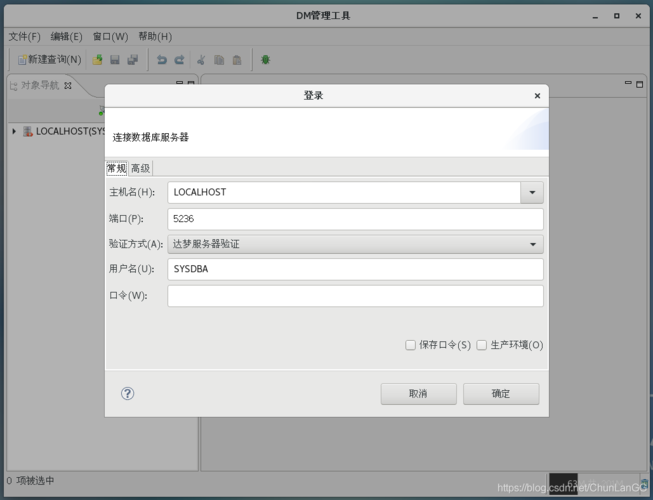Close the 对象导航 panel tab via its X icon

68,85
